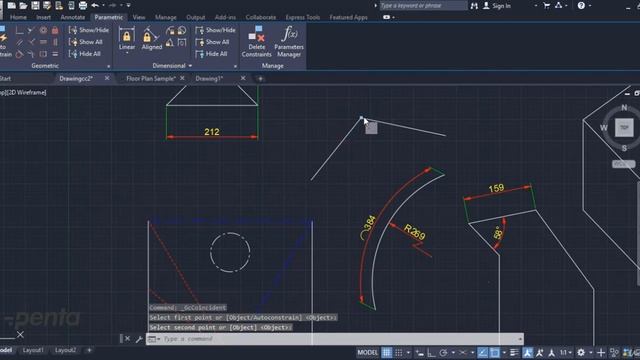Screen dimensions: 640x360
Task: Click the keyword search input field
Action: [423, 6]
